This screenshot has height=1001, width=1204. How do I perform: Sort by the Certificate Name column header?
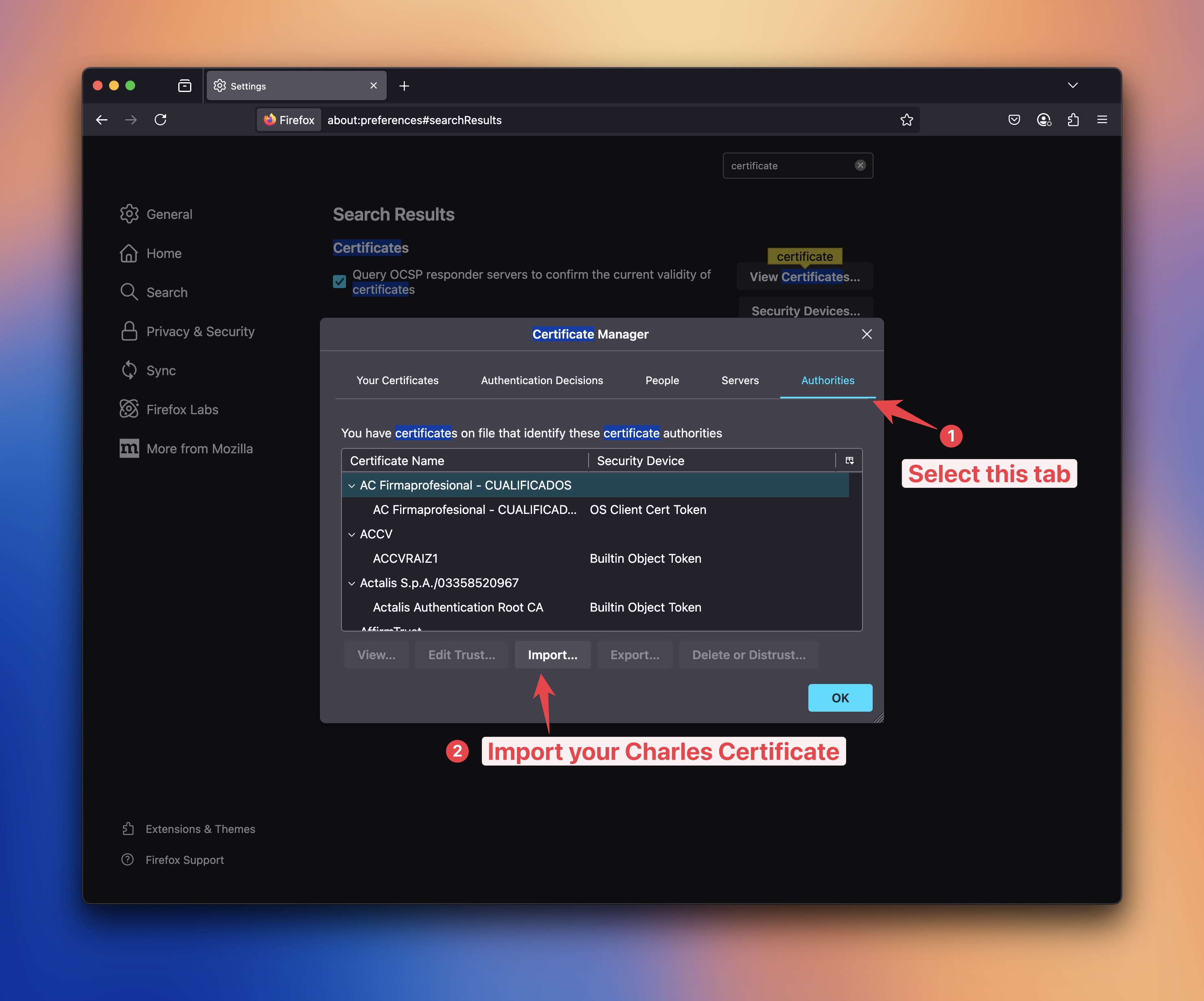(465, 461)
